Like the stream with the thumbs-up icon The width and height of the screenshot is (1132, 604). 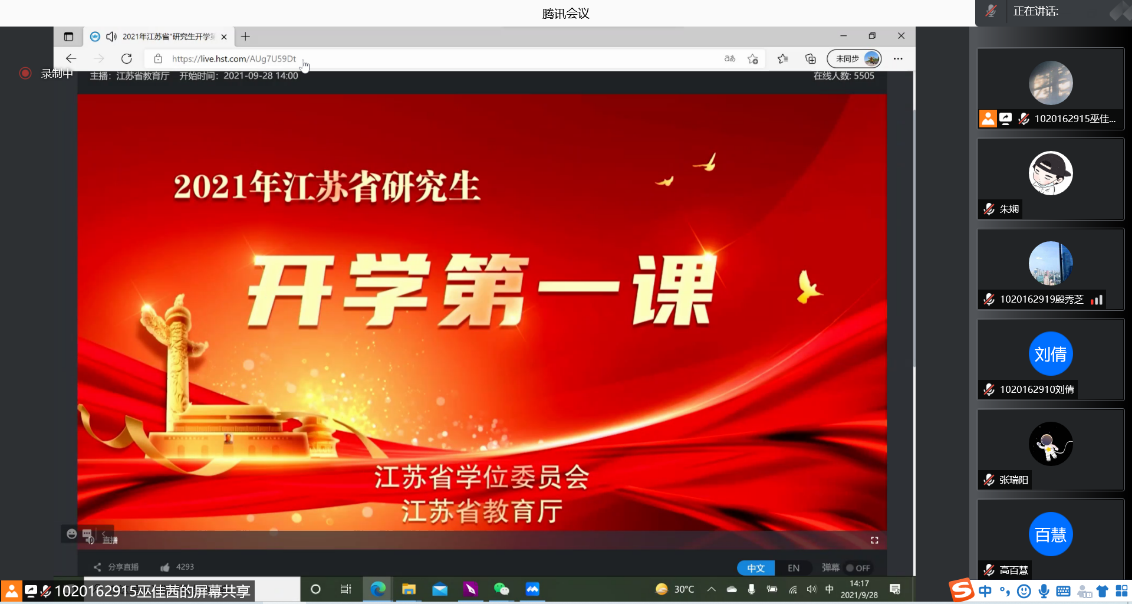click(x=165, y=567)
